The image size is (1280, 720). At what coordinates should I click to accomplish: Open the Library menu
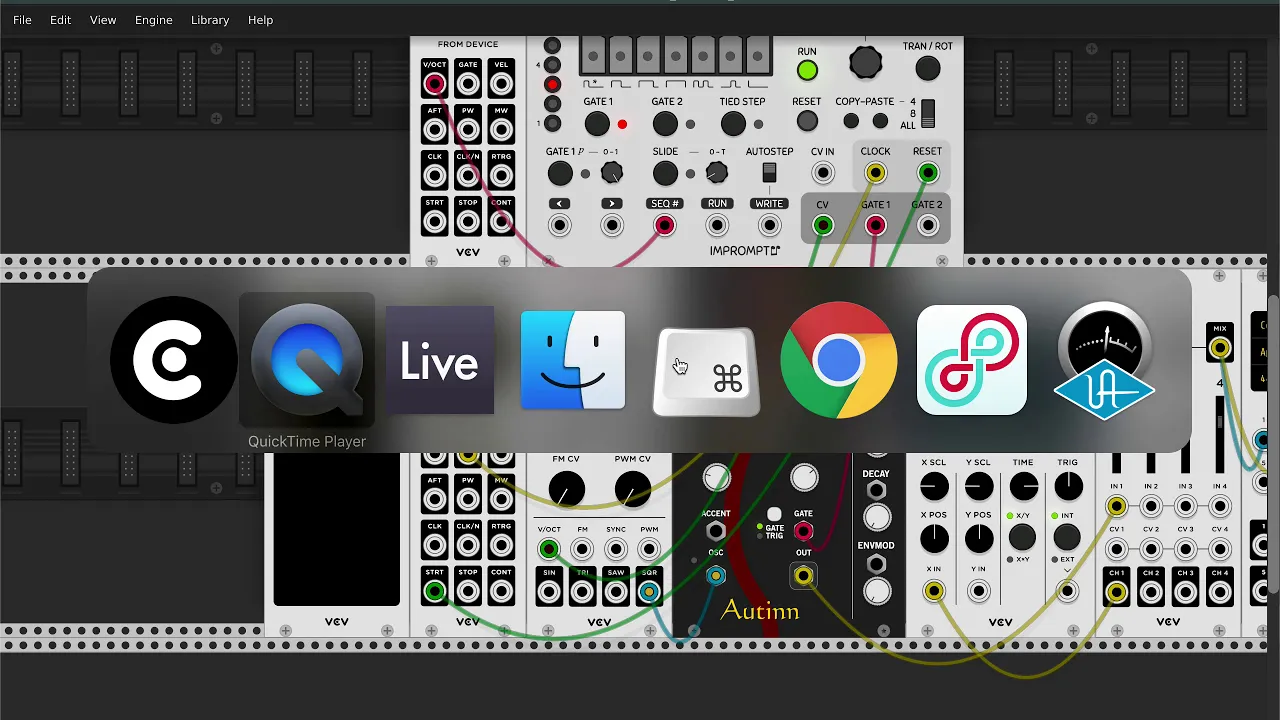pyautogui.click(x=210, y=20)
